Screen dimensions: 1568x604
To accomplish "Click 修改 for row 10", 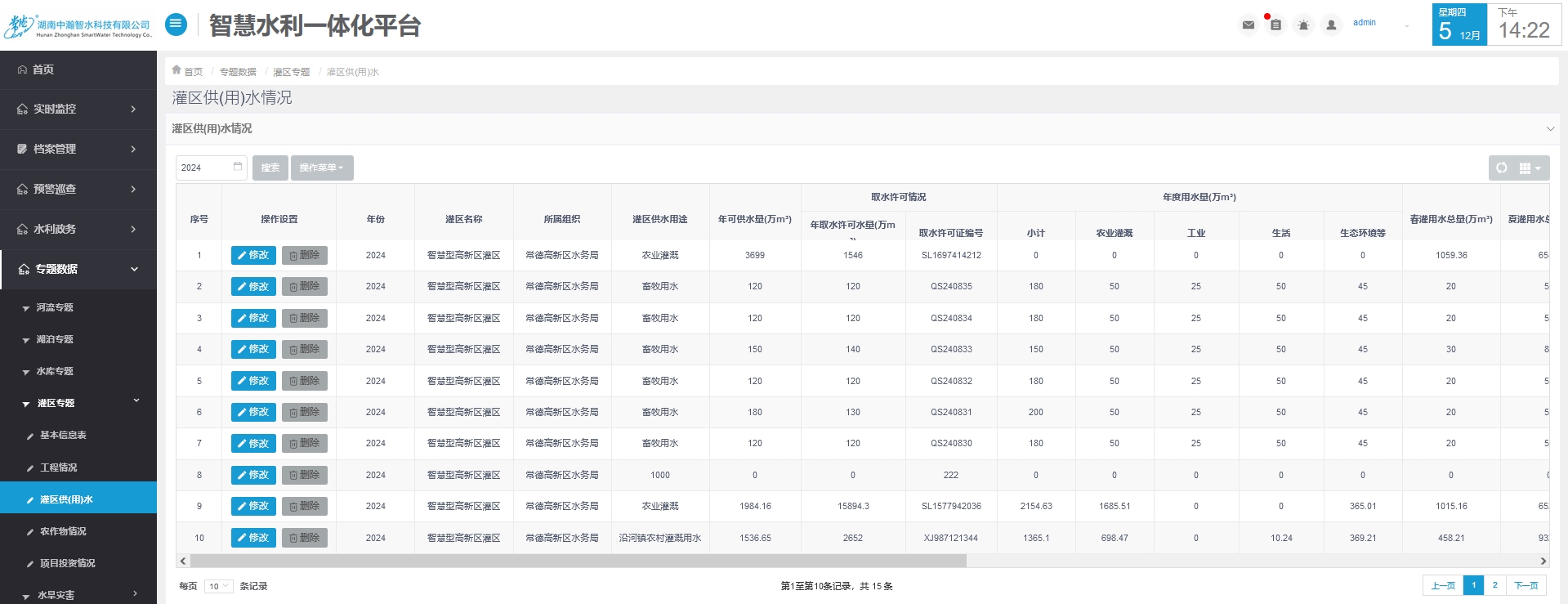I will coord(253,538).
